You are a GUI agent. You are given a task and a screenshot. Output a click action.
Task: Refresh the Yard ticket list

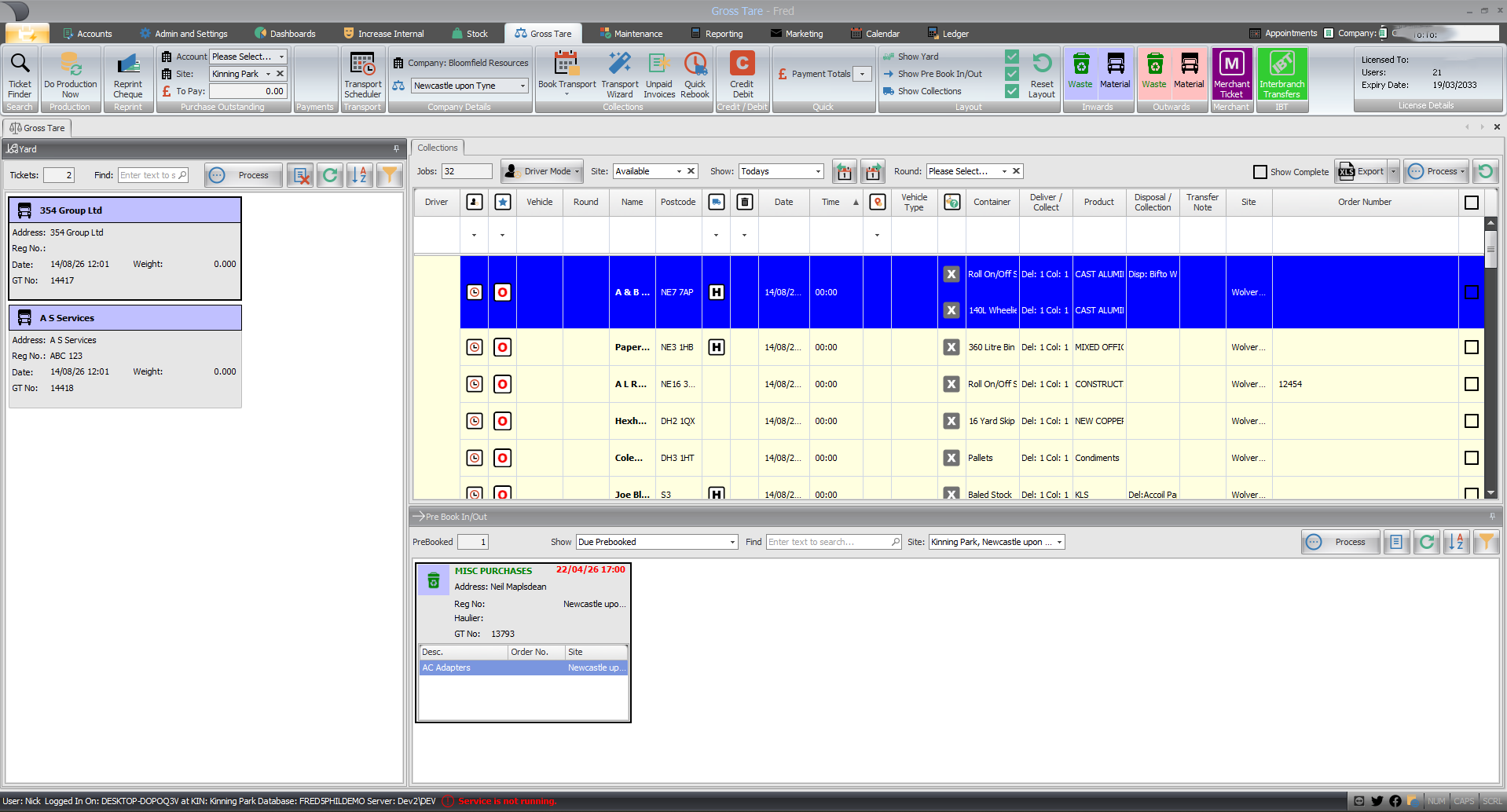coord(330,175)
